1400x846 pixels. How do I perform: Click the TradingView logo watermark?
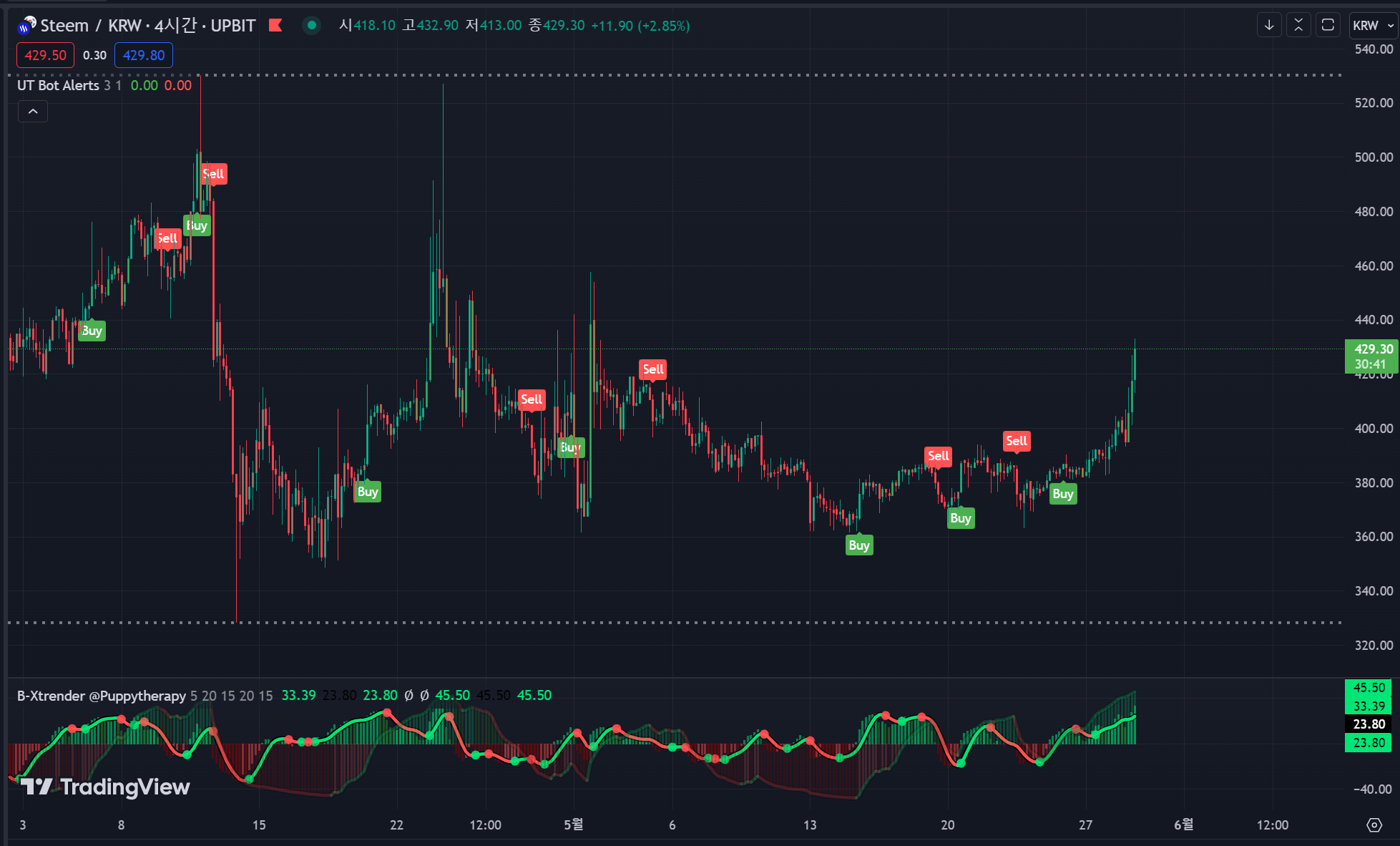[105, 787]
